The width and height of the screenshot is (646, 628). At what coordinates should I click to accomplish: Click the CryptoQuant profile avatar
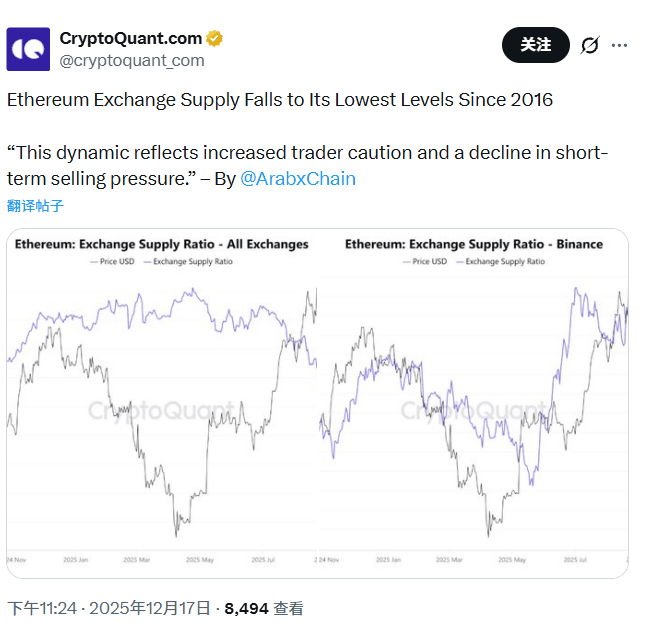[x=28, y=49]
